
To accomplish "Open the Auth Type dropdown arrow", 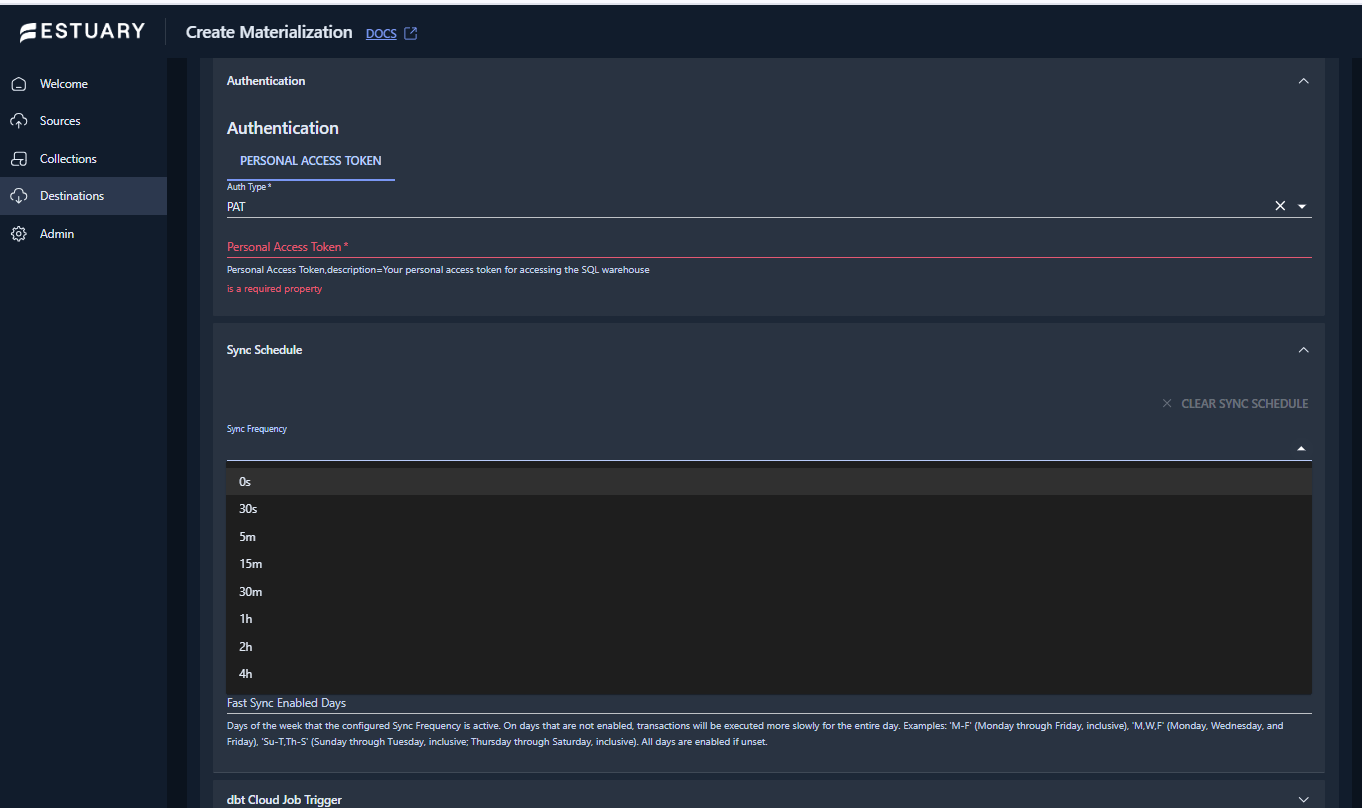I will point(1302,206).
